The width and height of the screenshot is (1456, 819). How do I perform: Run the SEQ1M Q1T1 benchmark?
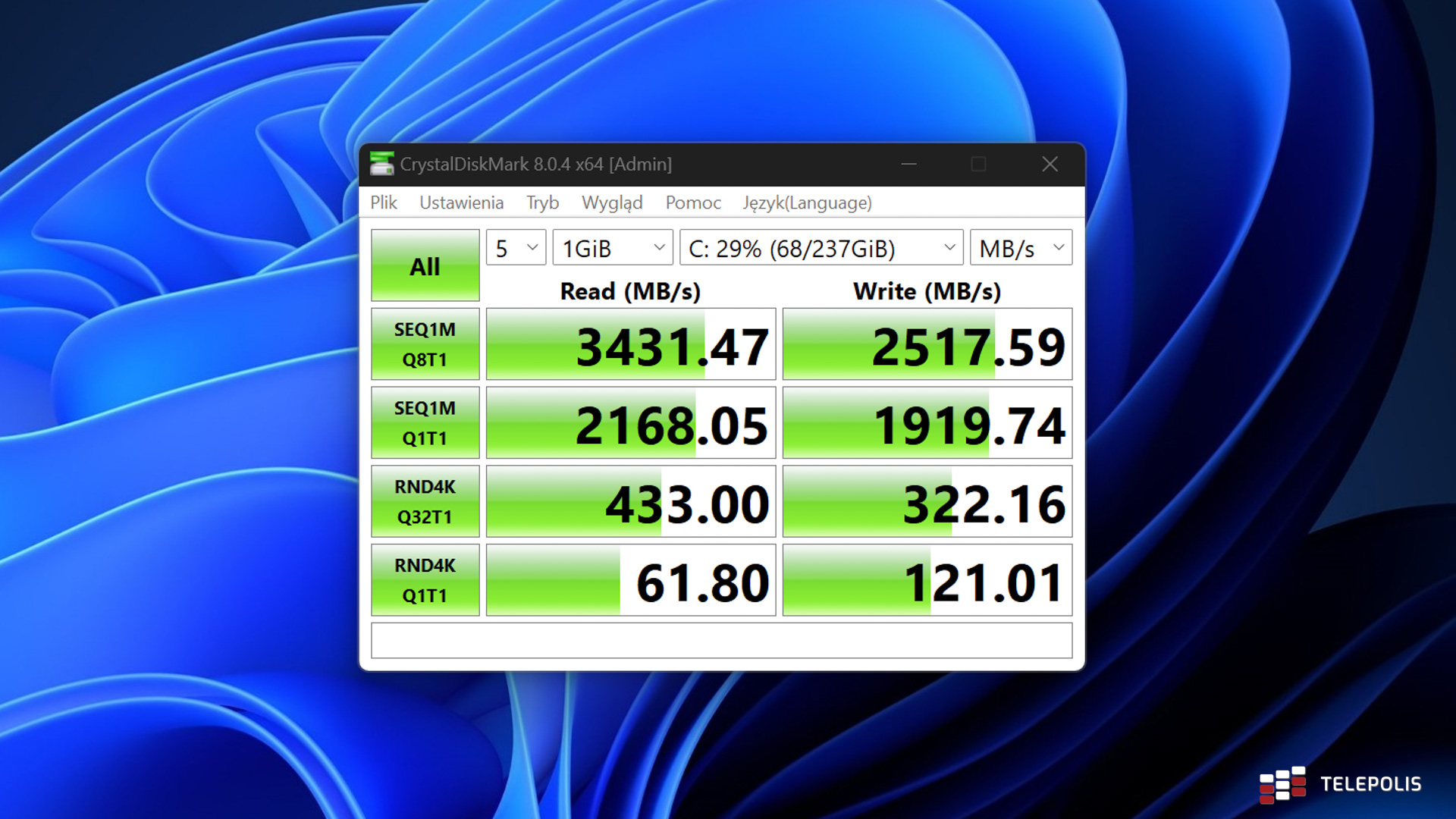(425, 423)
